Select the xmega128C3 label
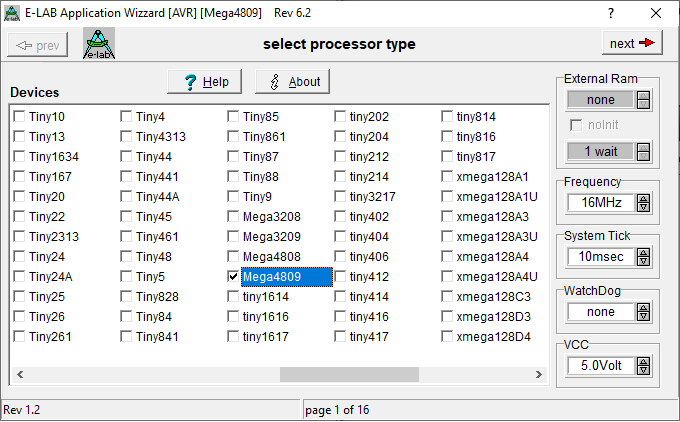Image resolution: width=680 pixels, height=422 pixels. click(494, 297)
